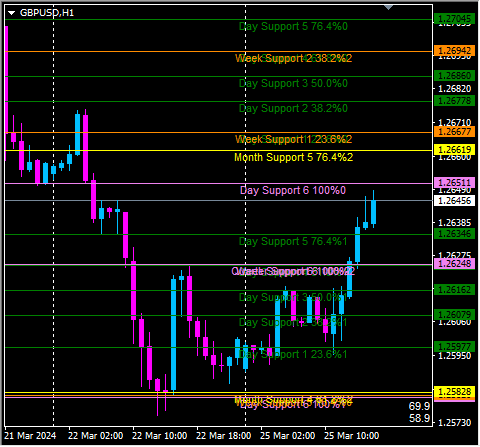Select the green 1.26346 price tag

click(x=455, y=234)
